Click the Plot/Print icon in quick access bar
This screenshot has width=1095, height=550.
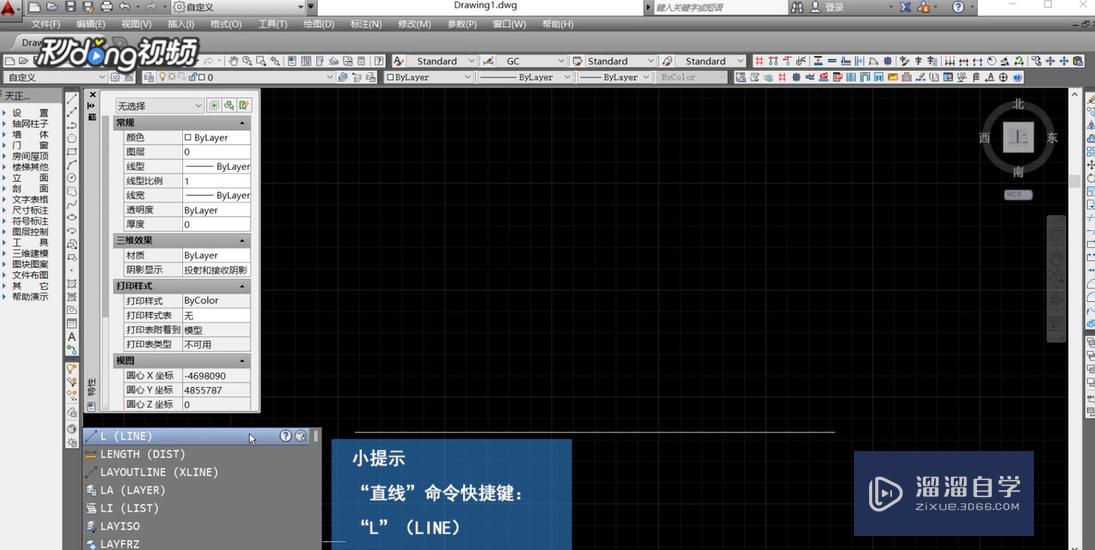pyautogui.click(x=106, y=7)
